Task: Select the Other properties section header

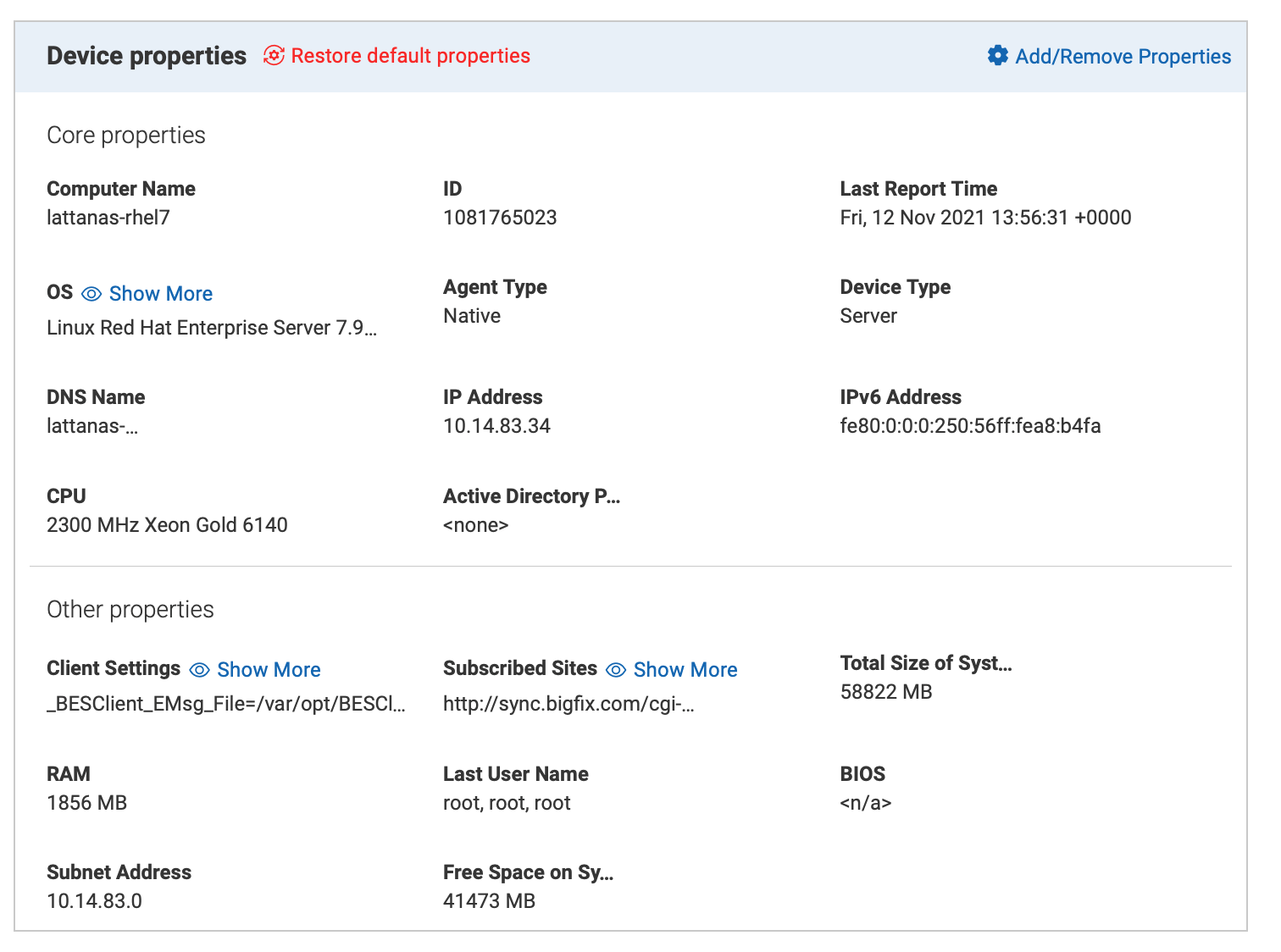Action: coord(130,609)
